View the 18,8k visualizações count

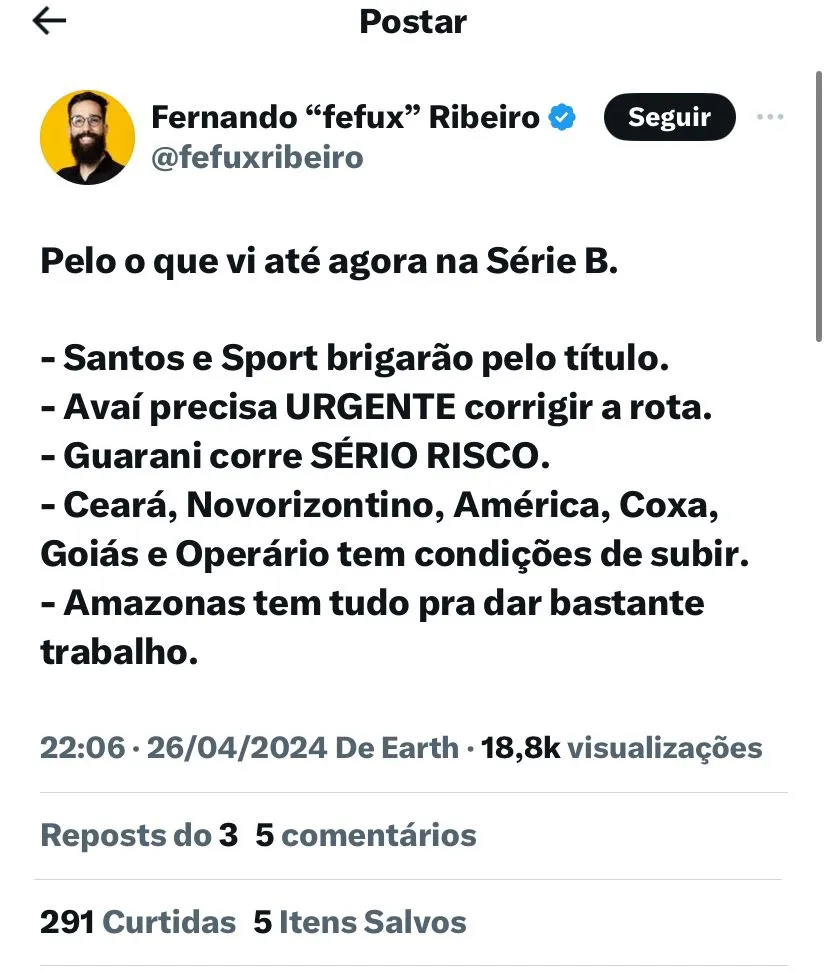point(621,748)
